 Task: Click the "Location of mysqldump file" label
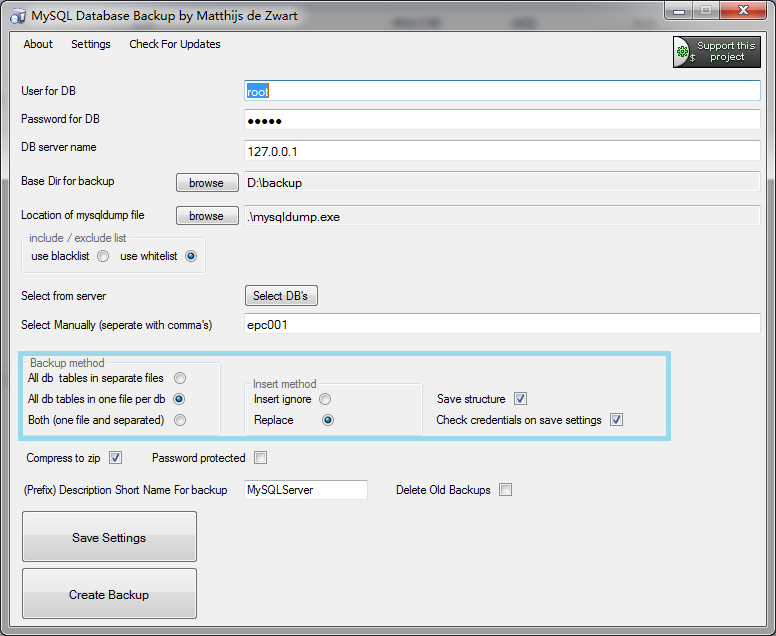click(83, 215)
